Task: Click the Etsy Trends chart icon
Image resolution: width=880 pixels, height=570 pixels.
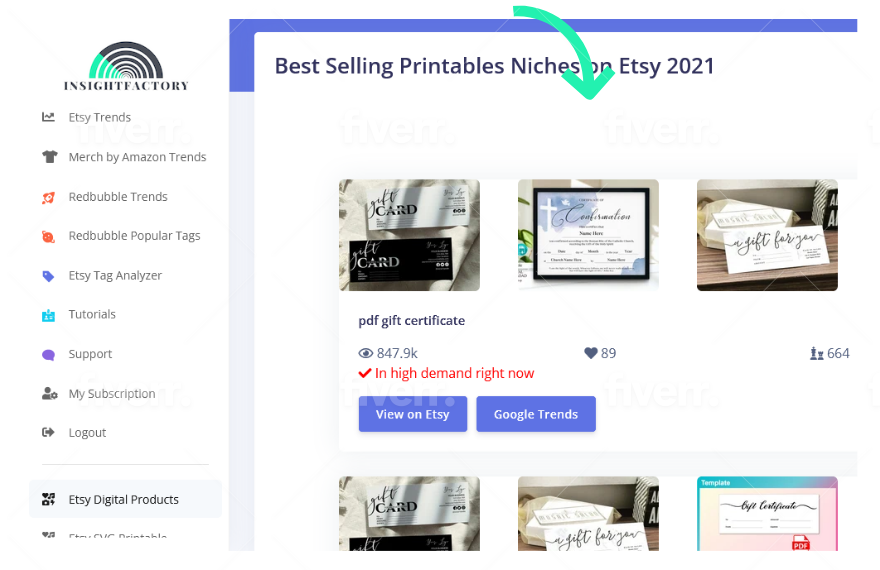Action: point(48,117)
